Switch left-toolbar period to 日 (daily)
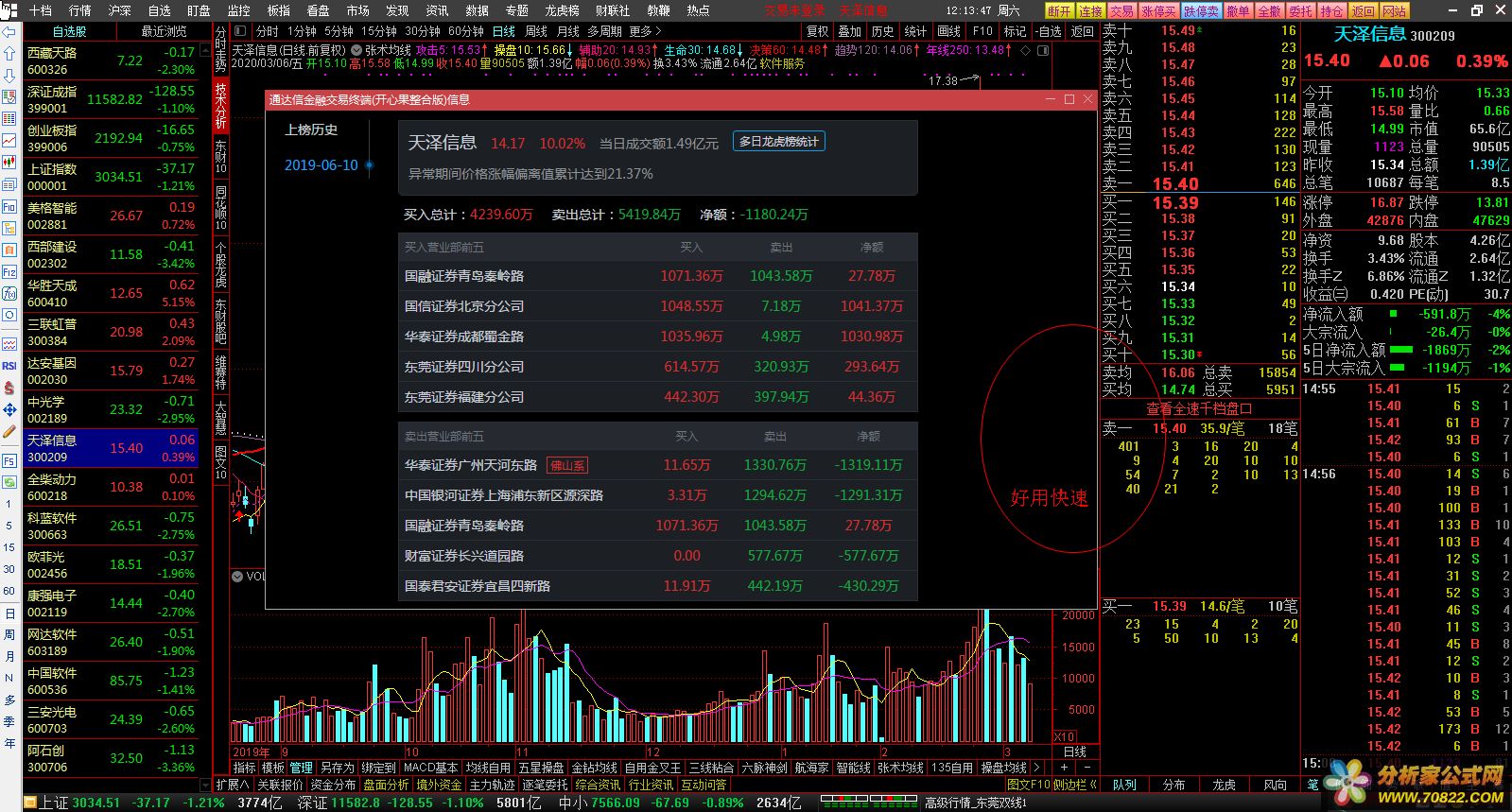Screen dimensions: 1512x812 [x=9, y=613]
